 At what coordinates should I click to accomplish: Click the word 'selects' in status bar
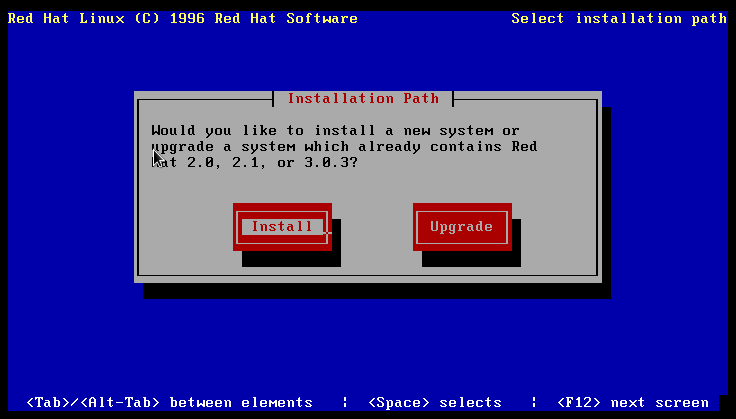470,402
